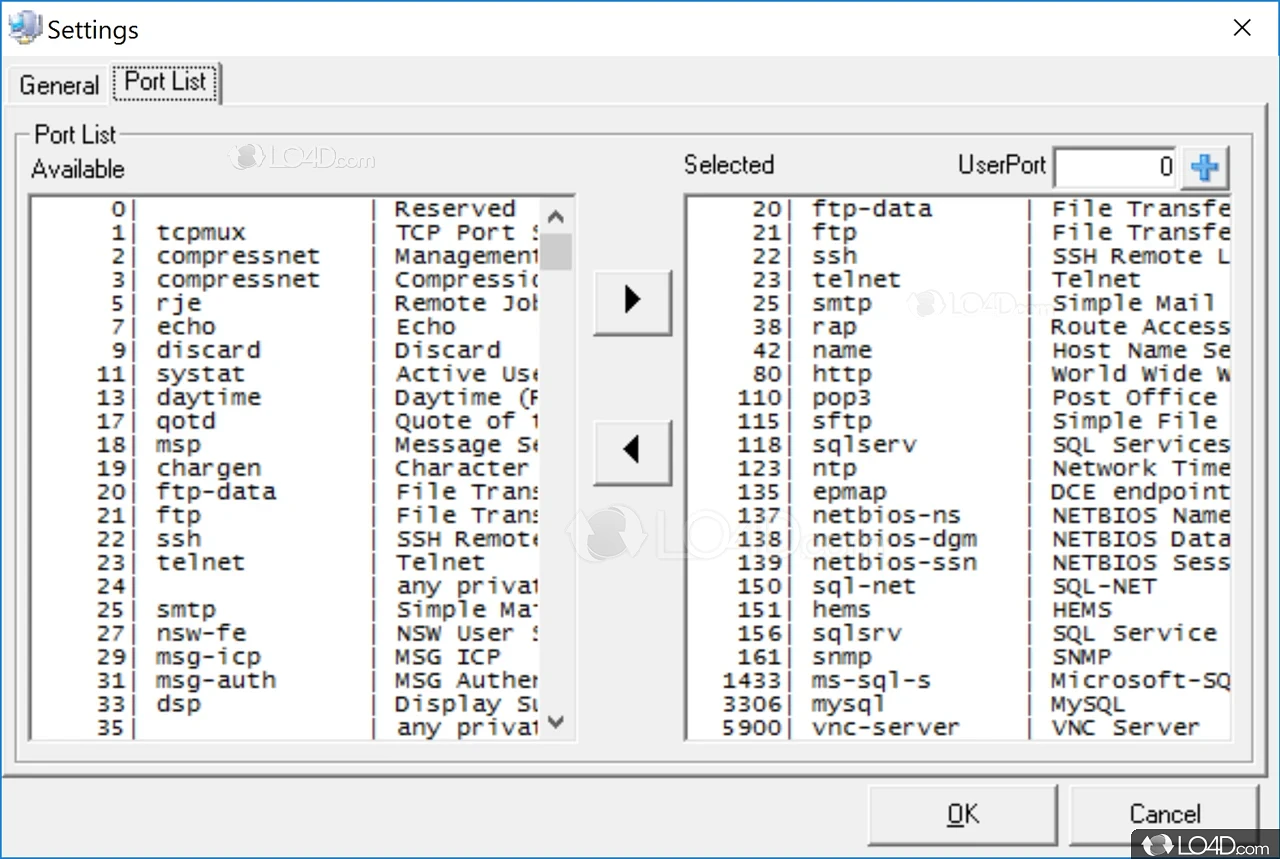1280x859 pixels.
Task: Select http in the Selected list
Action: pos(958,374)
